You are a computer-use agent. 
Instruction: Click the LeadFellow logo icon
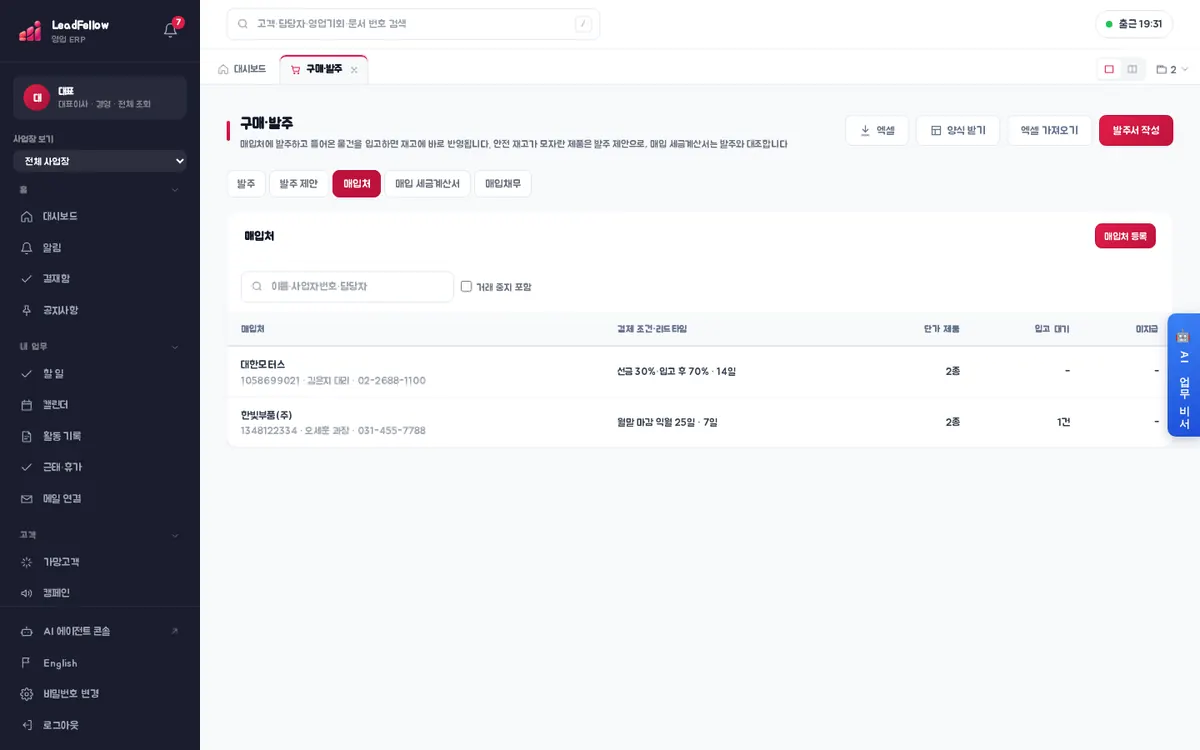30,30
